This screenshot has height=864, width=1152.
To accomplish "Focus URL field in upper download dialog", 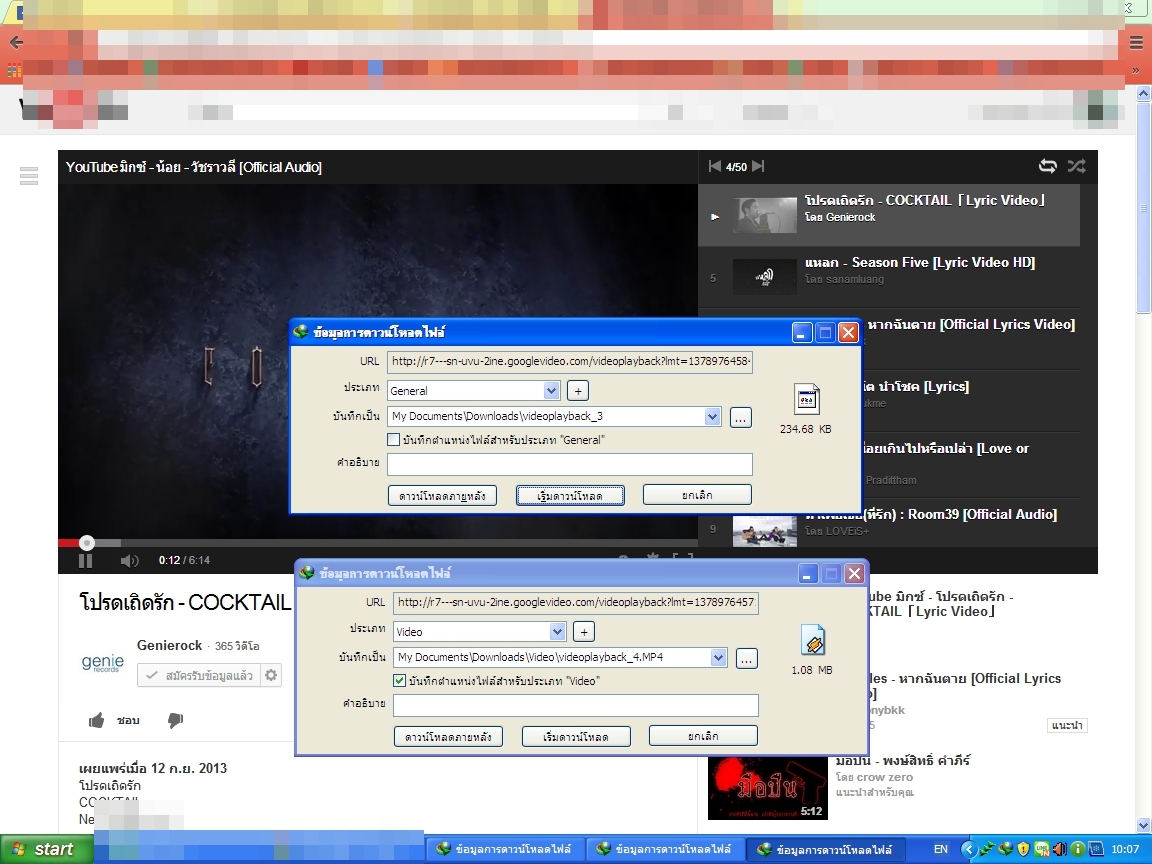I will 570,361.
